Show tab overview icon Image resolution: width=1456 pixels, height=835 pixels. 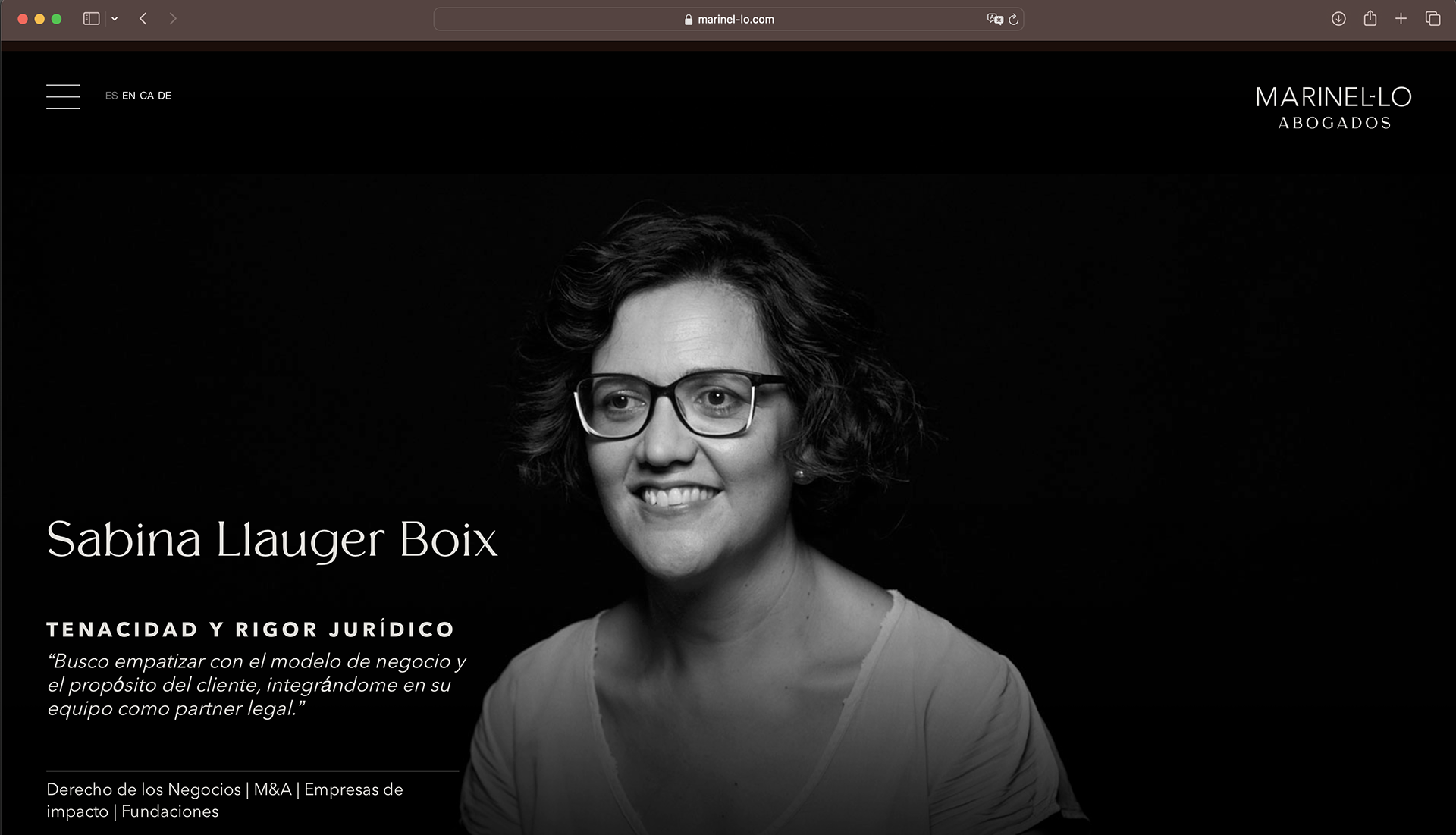click(1432, 19)
